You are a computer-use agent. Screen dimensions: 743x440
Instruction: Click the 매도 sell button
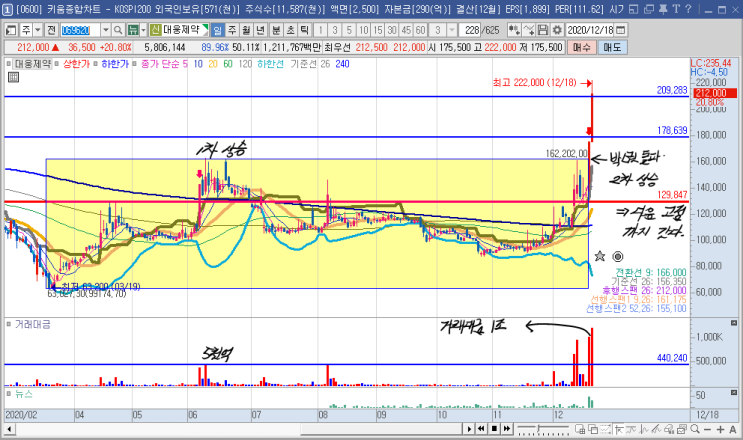point(612,47)
